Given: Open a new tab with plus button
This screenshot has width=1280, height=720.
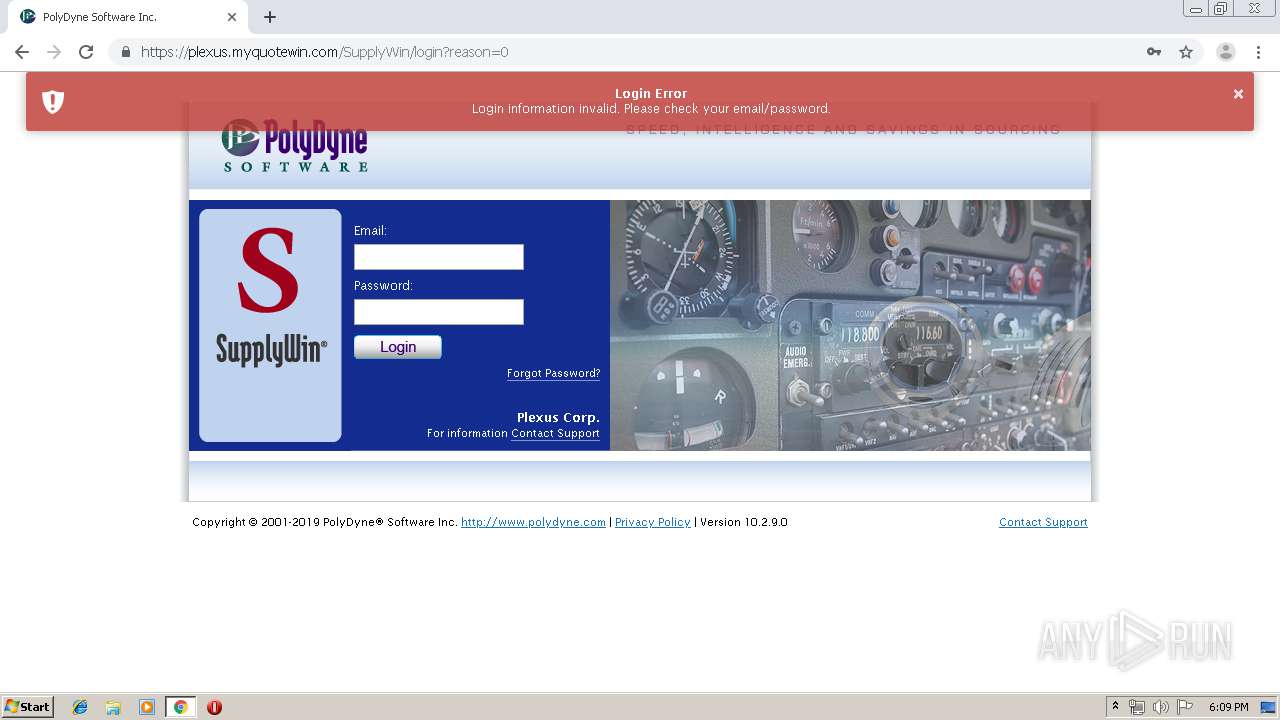Looking at the screenshot, I should (270, 17).
